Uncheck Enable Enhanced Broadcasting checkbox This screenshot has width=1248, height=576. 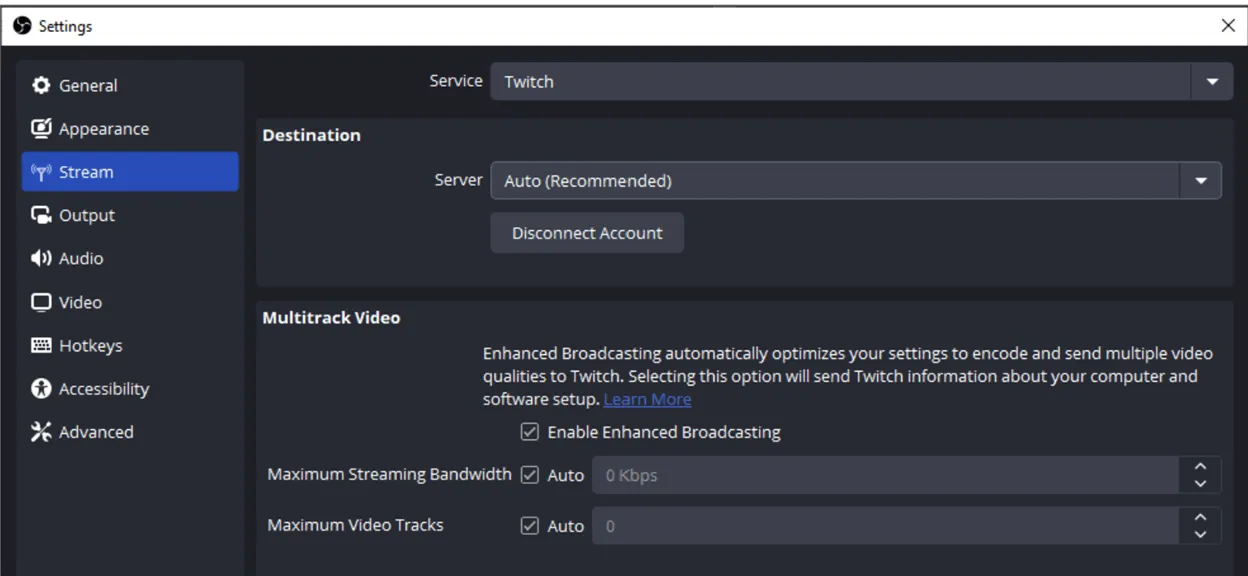pos(530,433)
